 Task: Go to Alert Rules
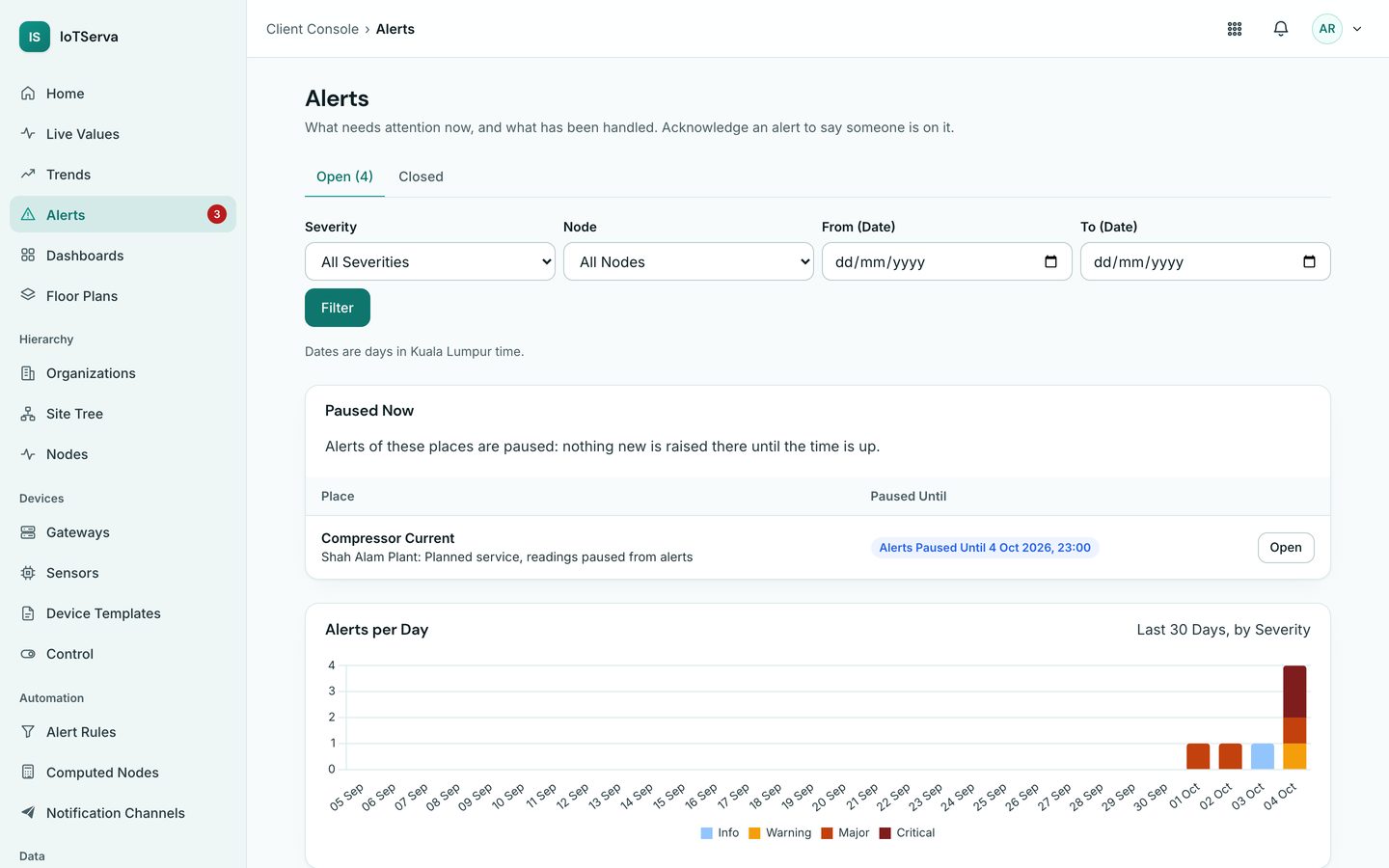click(x=123, y=732)
